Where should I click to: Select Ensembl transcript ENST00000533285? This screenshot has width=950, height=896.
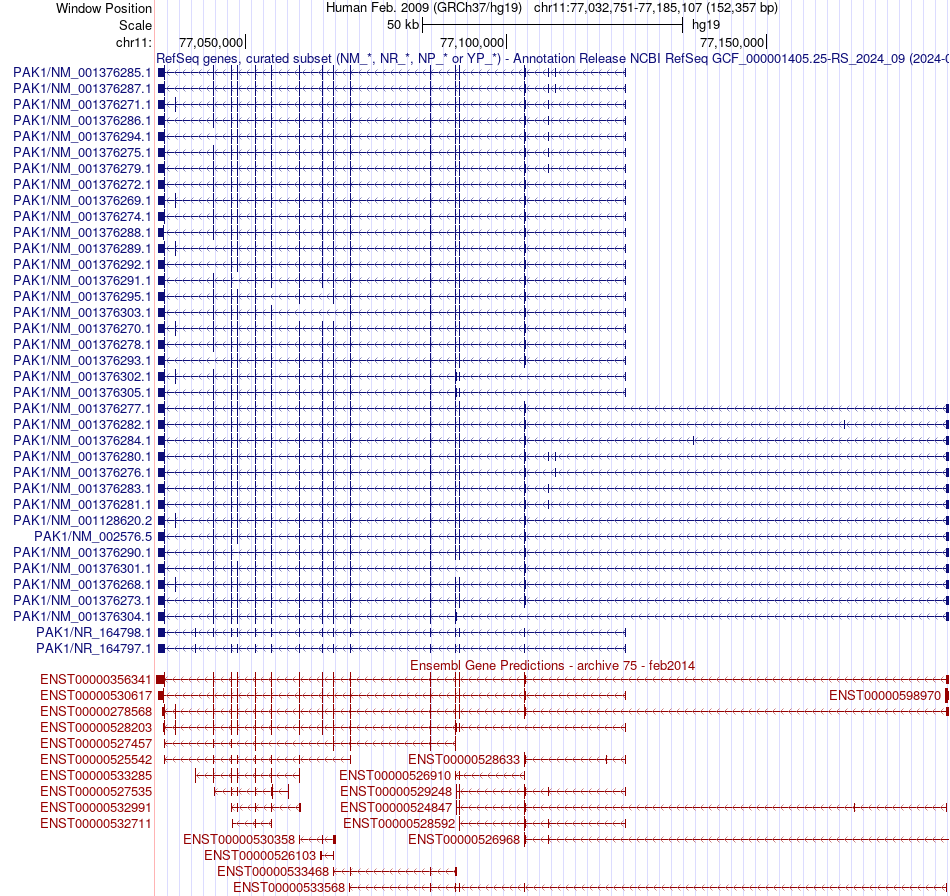[96, 775]
